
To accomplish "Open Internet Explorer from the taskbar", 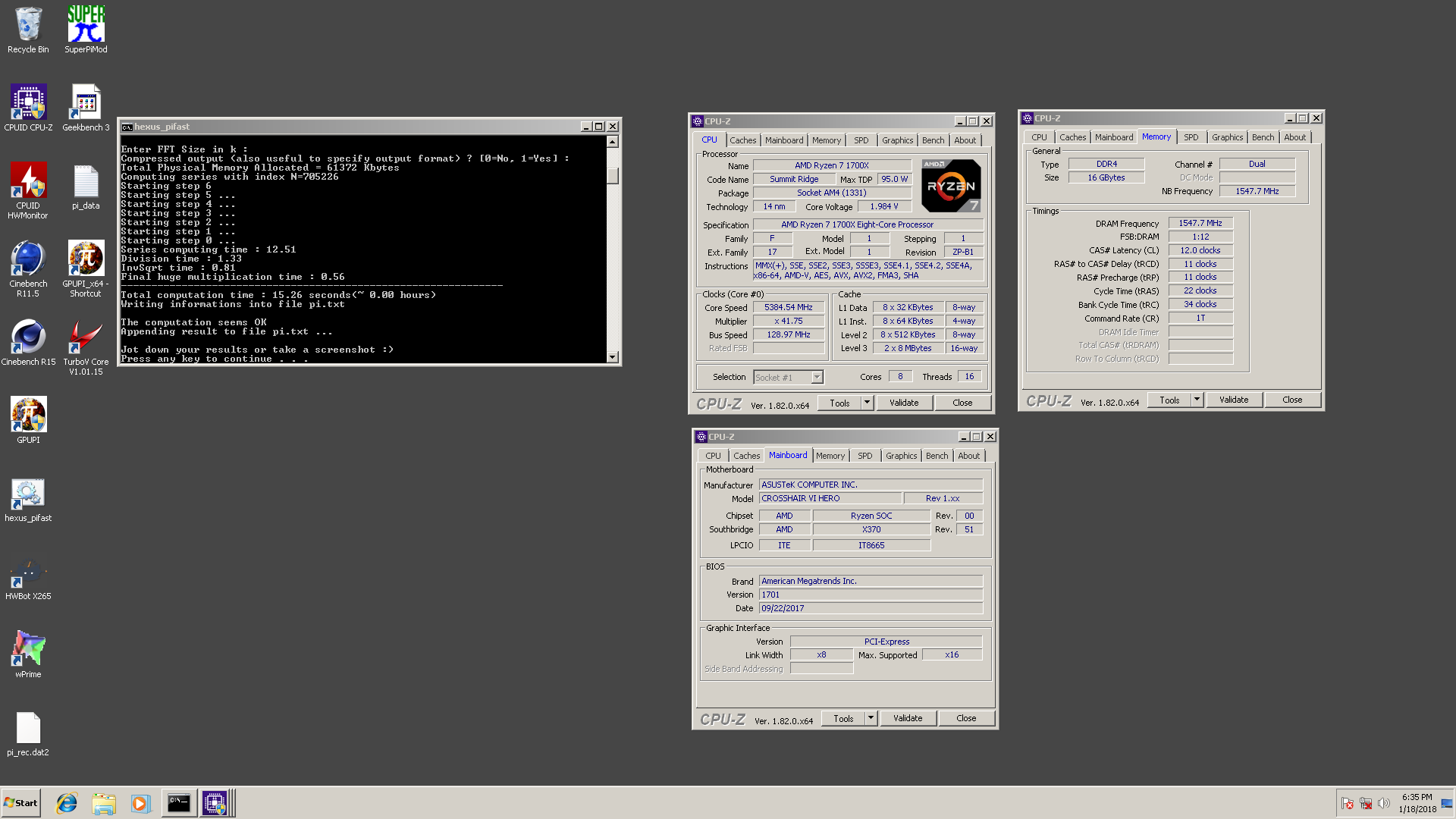I will 67,803.
